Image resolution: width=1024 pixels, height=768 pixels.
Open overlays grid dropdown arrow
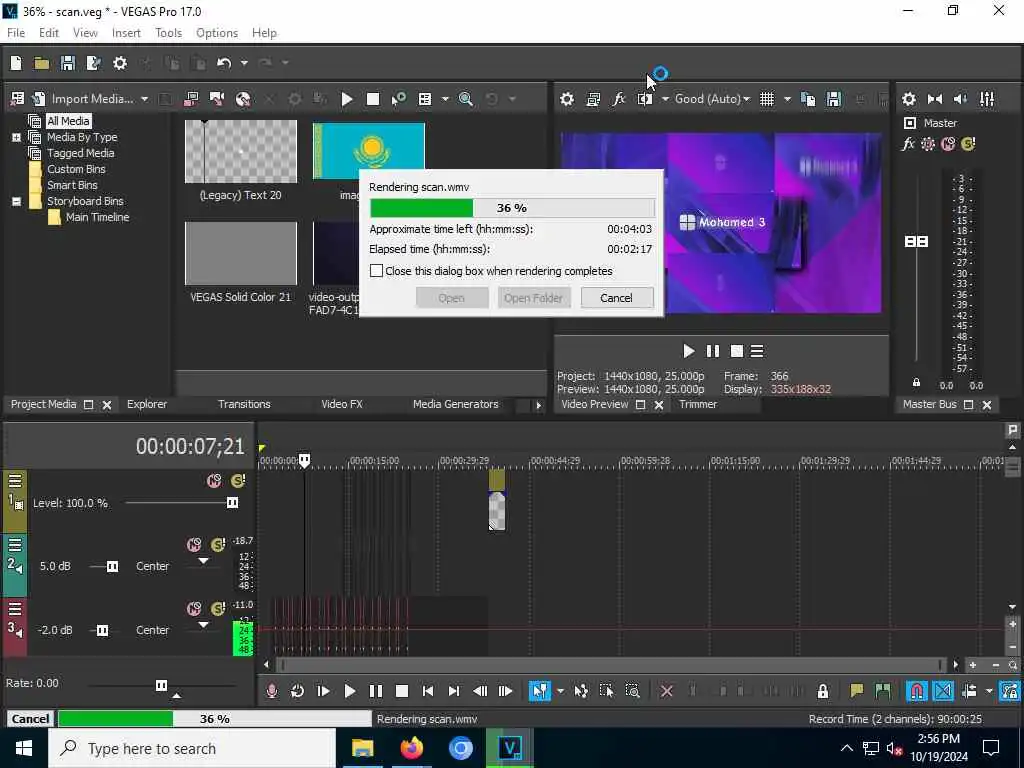787,99
